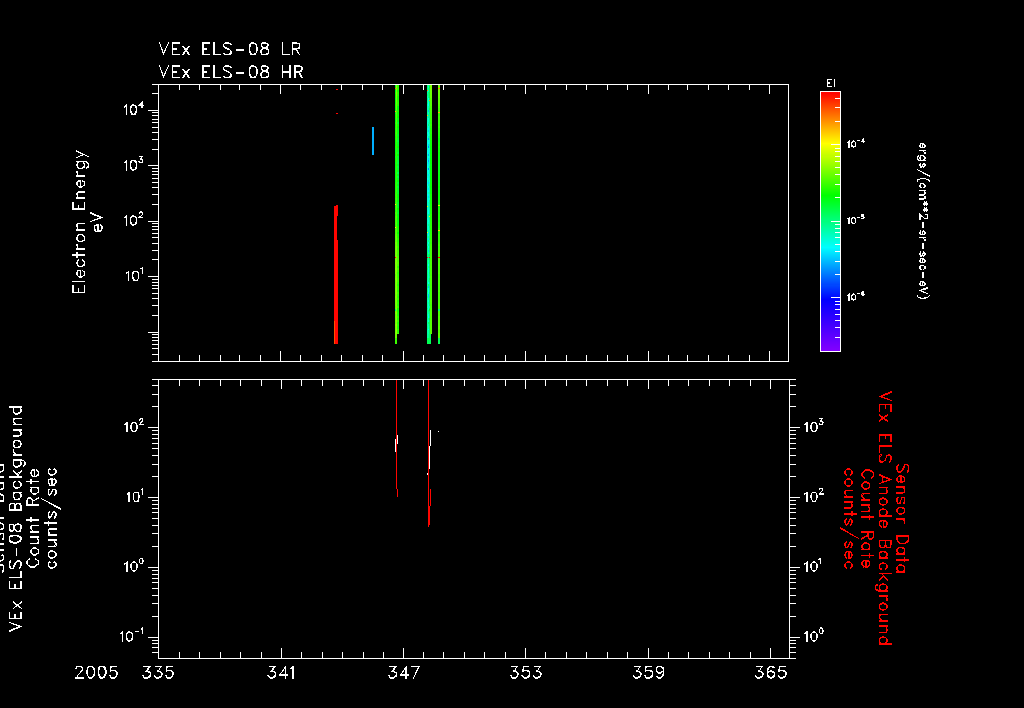Click the x-axis label 341
1024x708 pixels.
[281, 673]
